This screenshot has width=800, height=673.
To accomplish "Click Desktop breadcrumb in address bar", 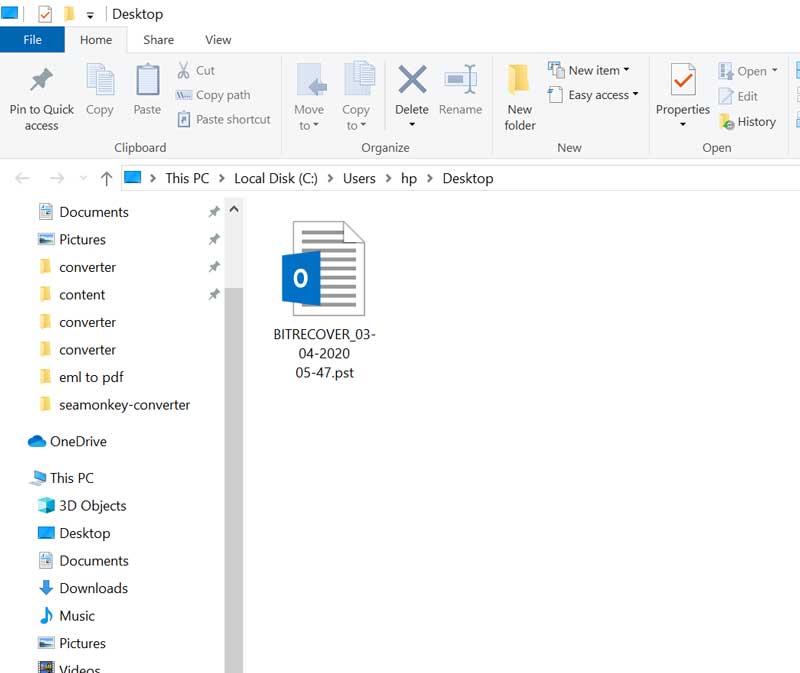I will (468, 178).
